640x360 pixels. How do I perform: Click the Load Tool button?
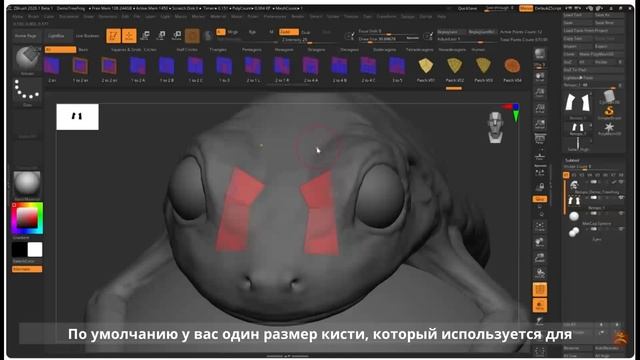tap(577, 15)
